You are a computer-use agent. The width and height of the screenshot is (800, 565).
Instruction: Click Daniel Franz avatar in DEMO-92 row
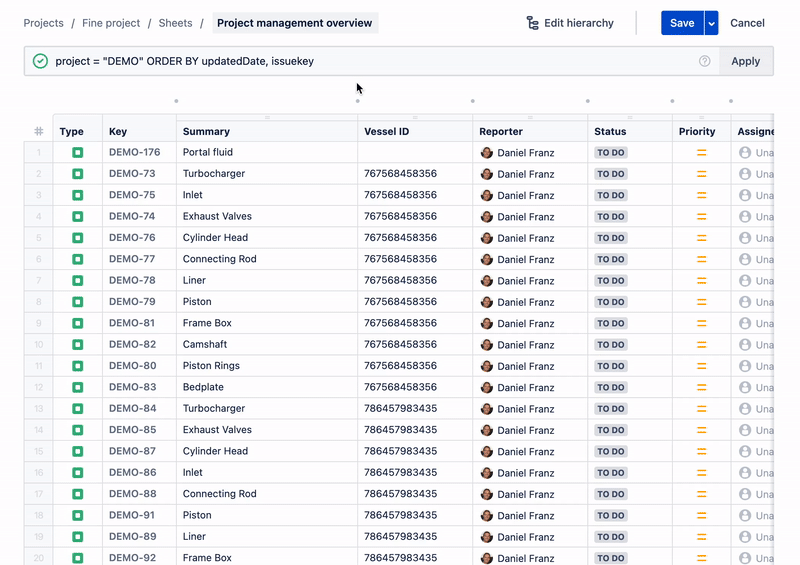(487, 558)
